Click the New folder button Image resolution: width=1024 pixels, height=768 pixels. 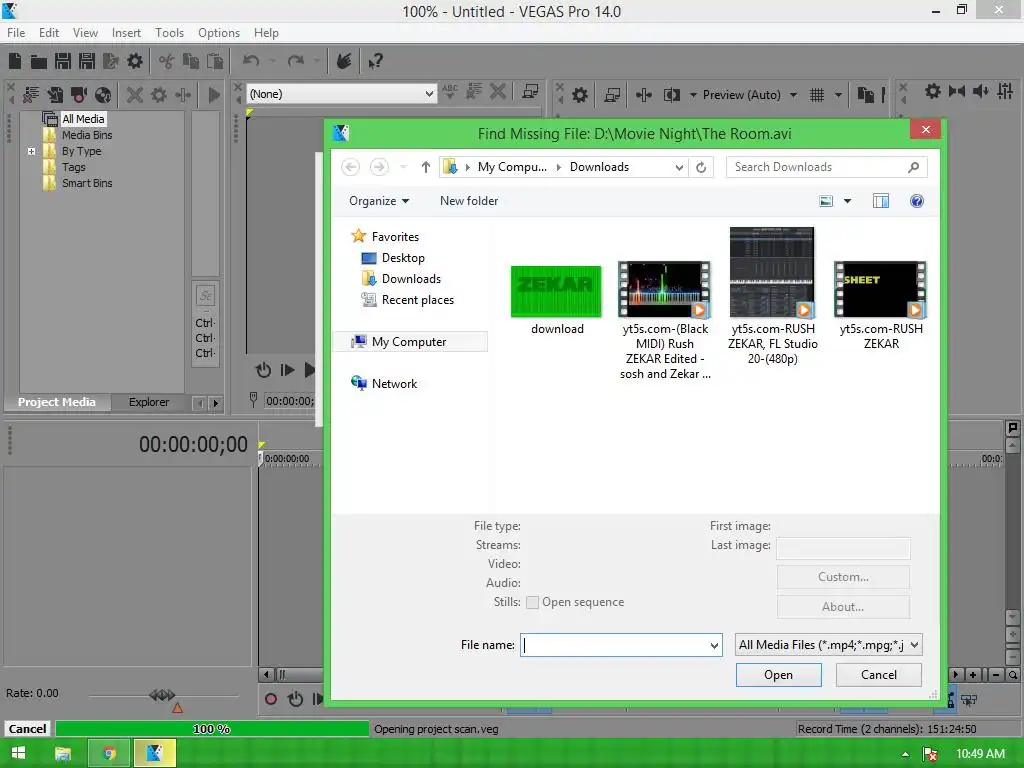(x=469, y=201)
